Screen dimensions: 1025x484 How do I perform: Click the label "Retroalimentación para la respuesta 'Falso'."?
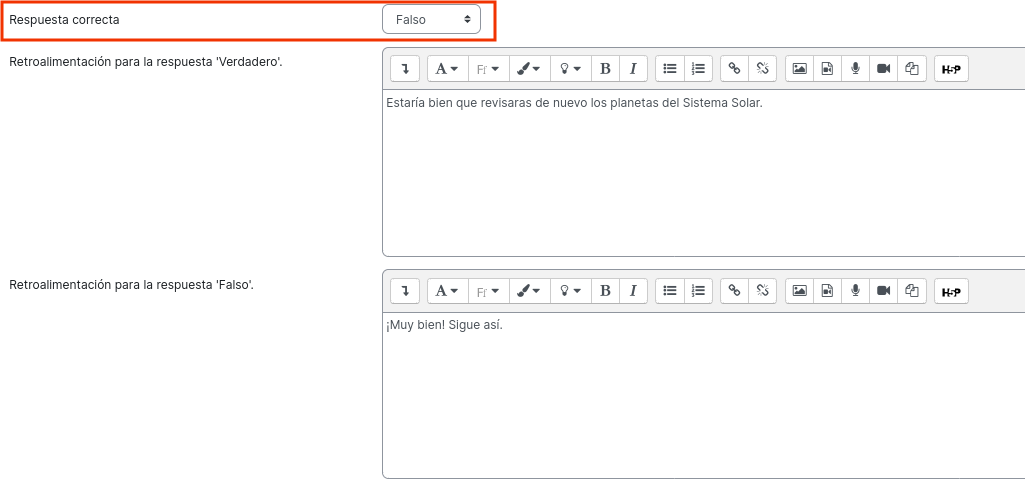(x=131, y=285)
